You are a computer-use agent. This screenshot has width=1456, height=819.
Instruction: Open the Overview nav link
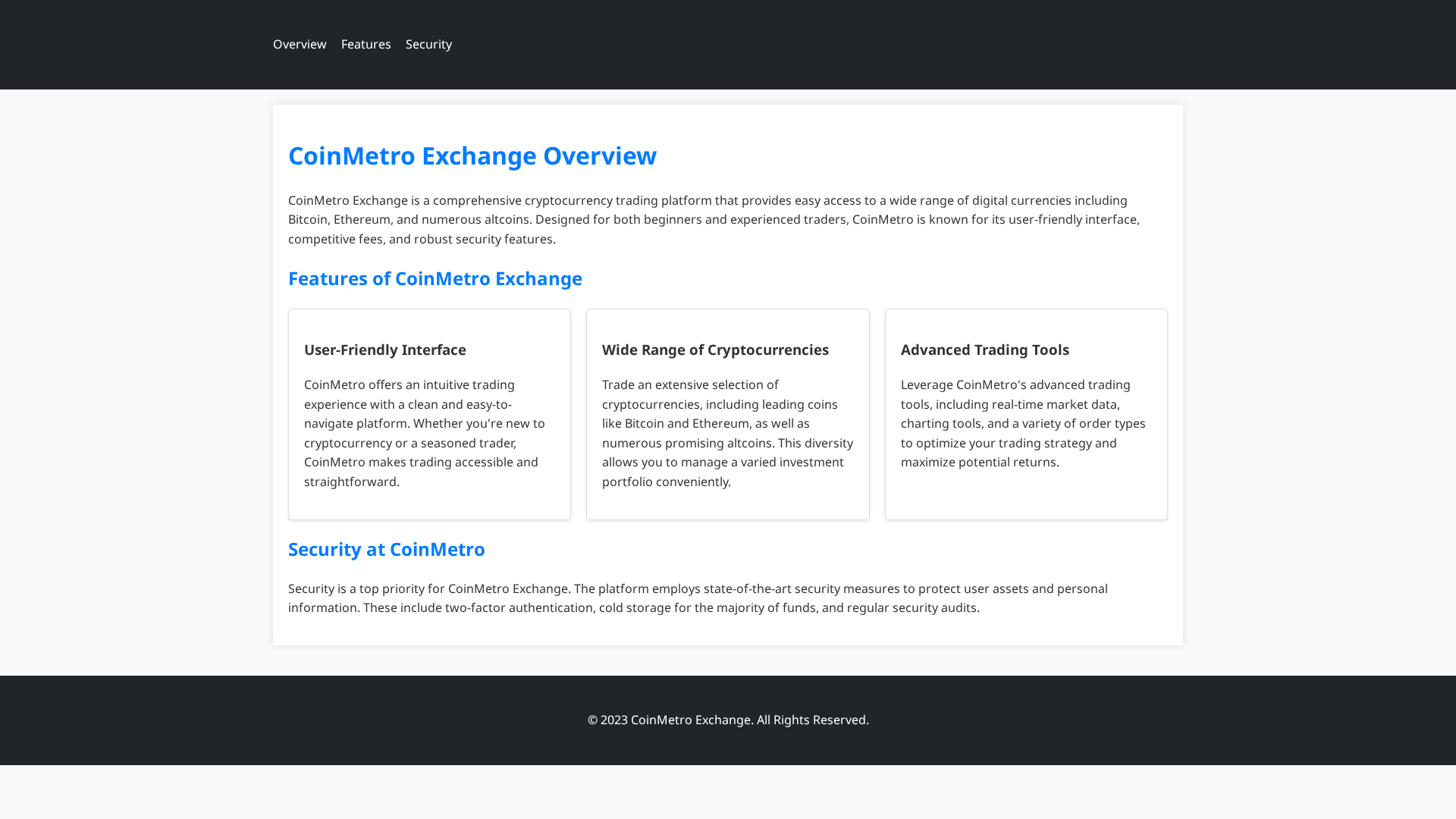[300, 44]
